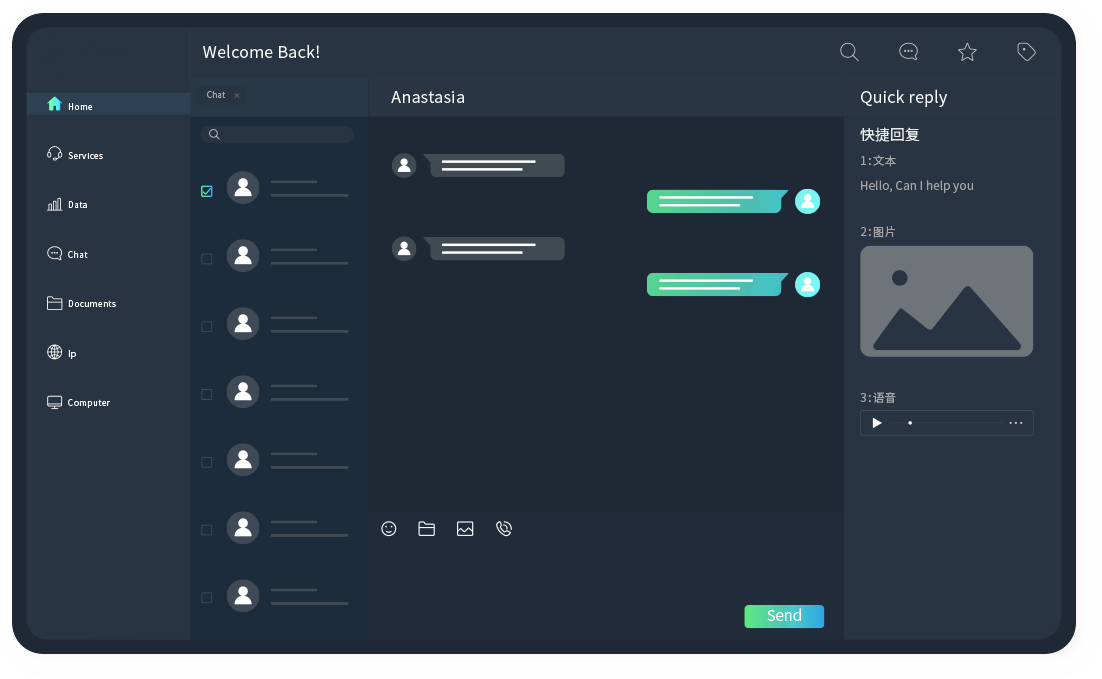Close the Chat tab
Viewport: 1102px width, 679px height.
[237, 96]
